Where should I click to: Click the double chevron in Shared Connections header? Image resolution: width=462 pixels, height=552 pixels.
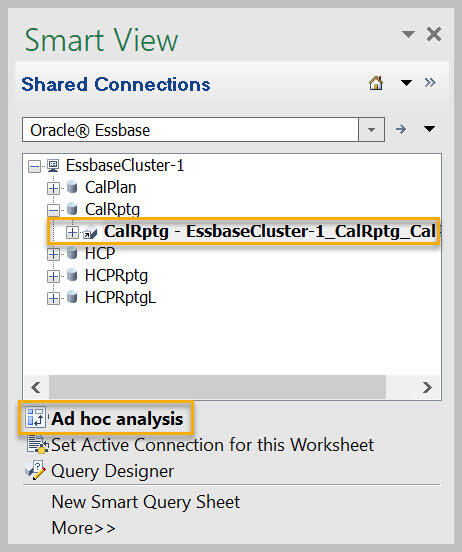click(x=430, y=82)
